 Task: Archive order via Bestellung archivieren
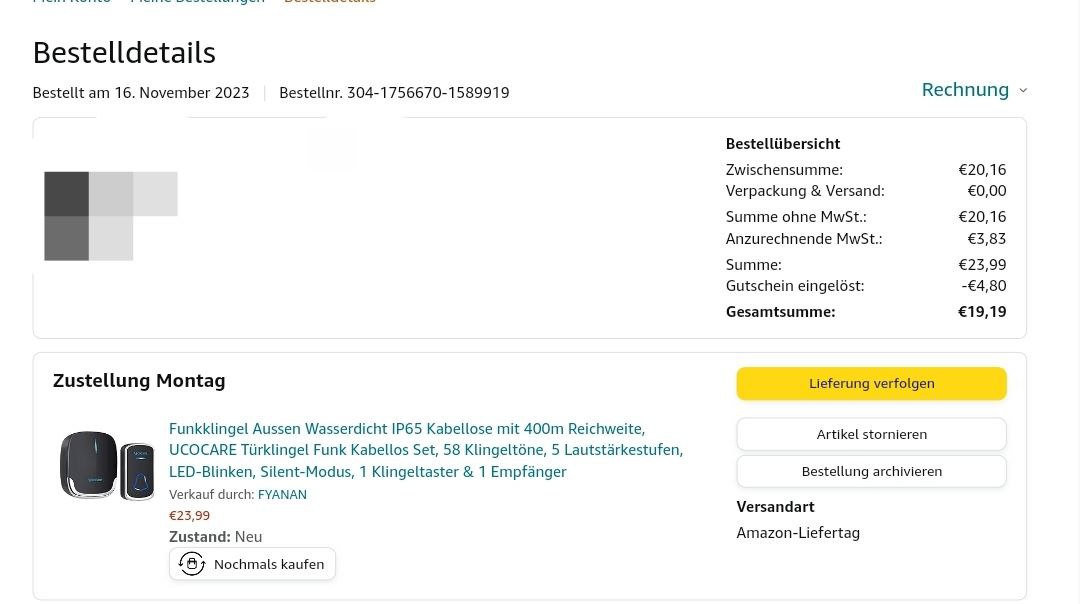[871, 471]
